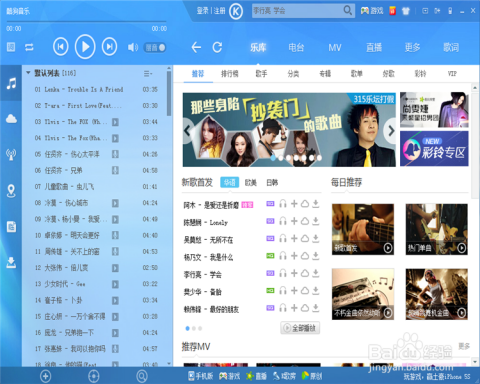
Task: Switch to the 直播 live tab
Action: pyautogui.click(x=374, y=47)
